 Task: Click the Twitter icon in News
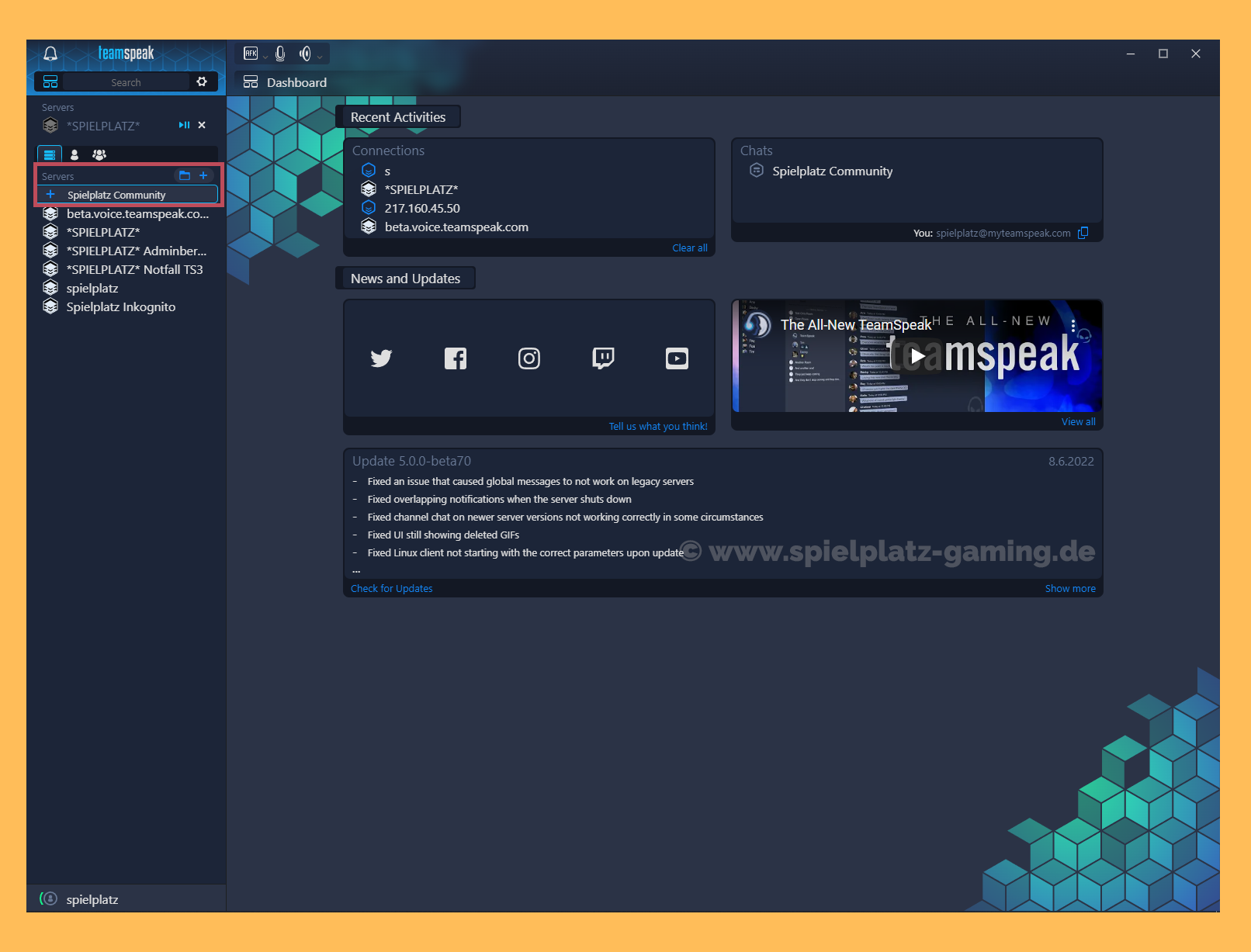[381, 358]
